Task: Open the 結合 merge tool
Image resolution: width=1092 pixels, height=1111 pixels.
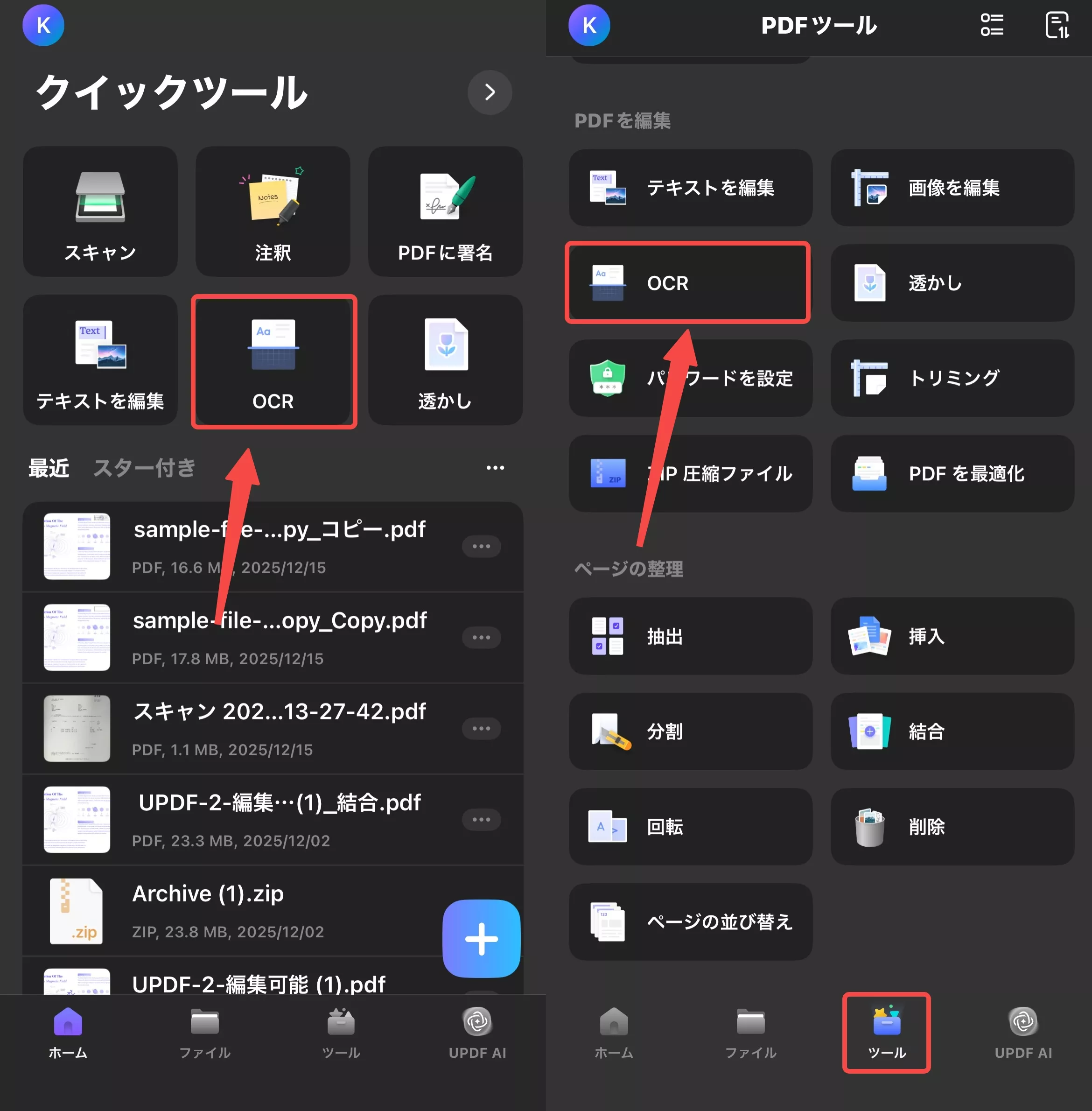Action: click(952, 732)
